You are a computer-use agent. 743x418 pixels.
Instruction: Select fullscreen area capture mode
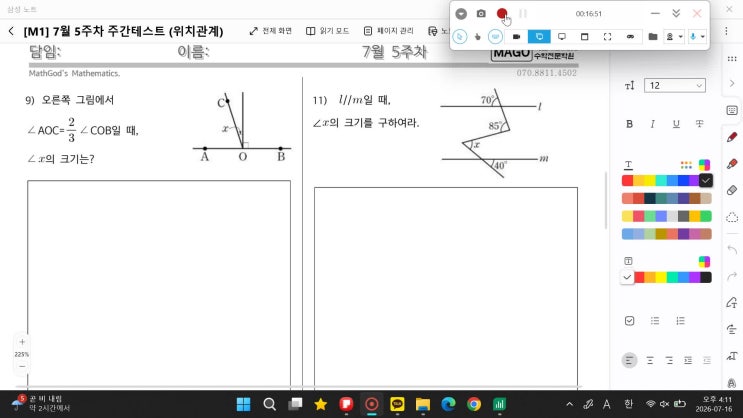point(607,36)
